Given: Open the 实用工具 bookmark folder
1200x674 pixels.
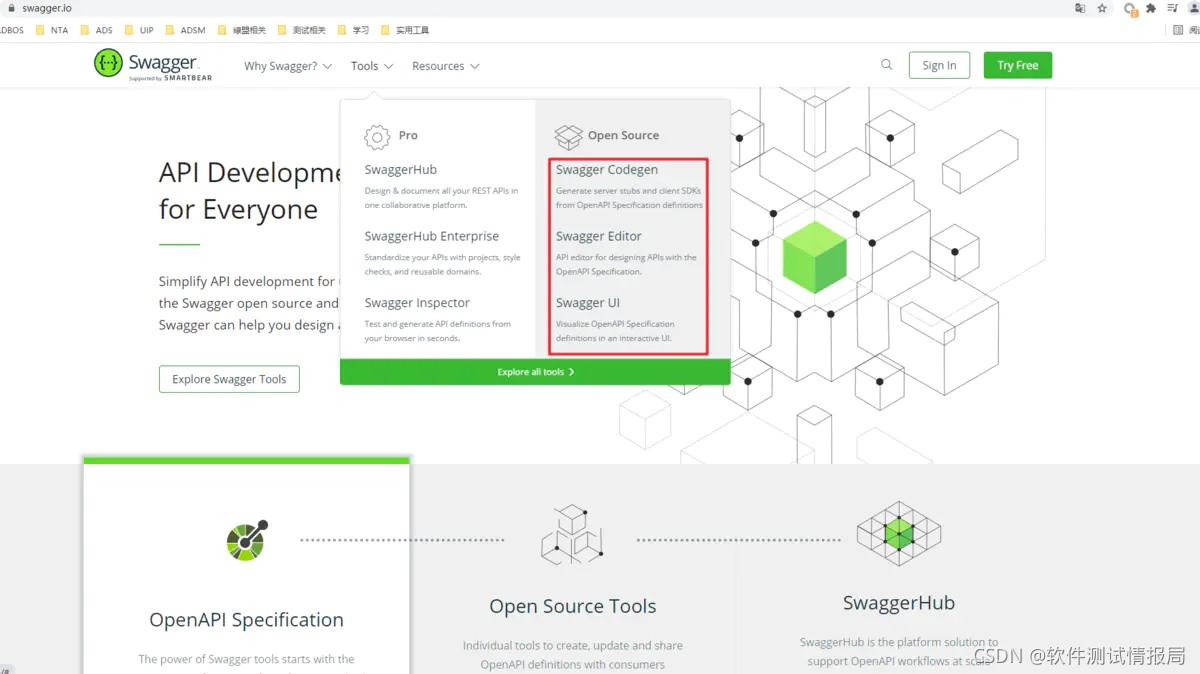Looking at the screenshot, I should [x=405, y=30].
